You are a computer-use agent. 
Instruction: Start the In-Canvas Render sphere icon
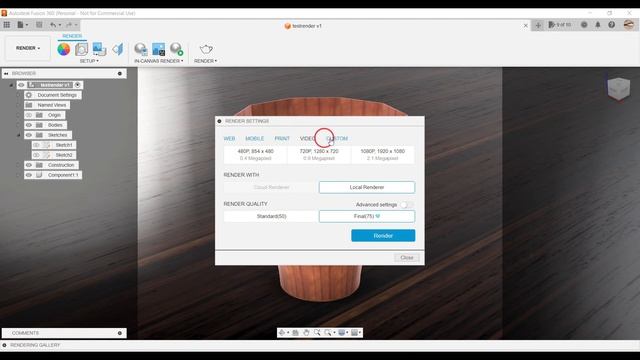[x=141, y=49]
